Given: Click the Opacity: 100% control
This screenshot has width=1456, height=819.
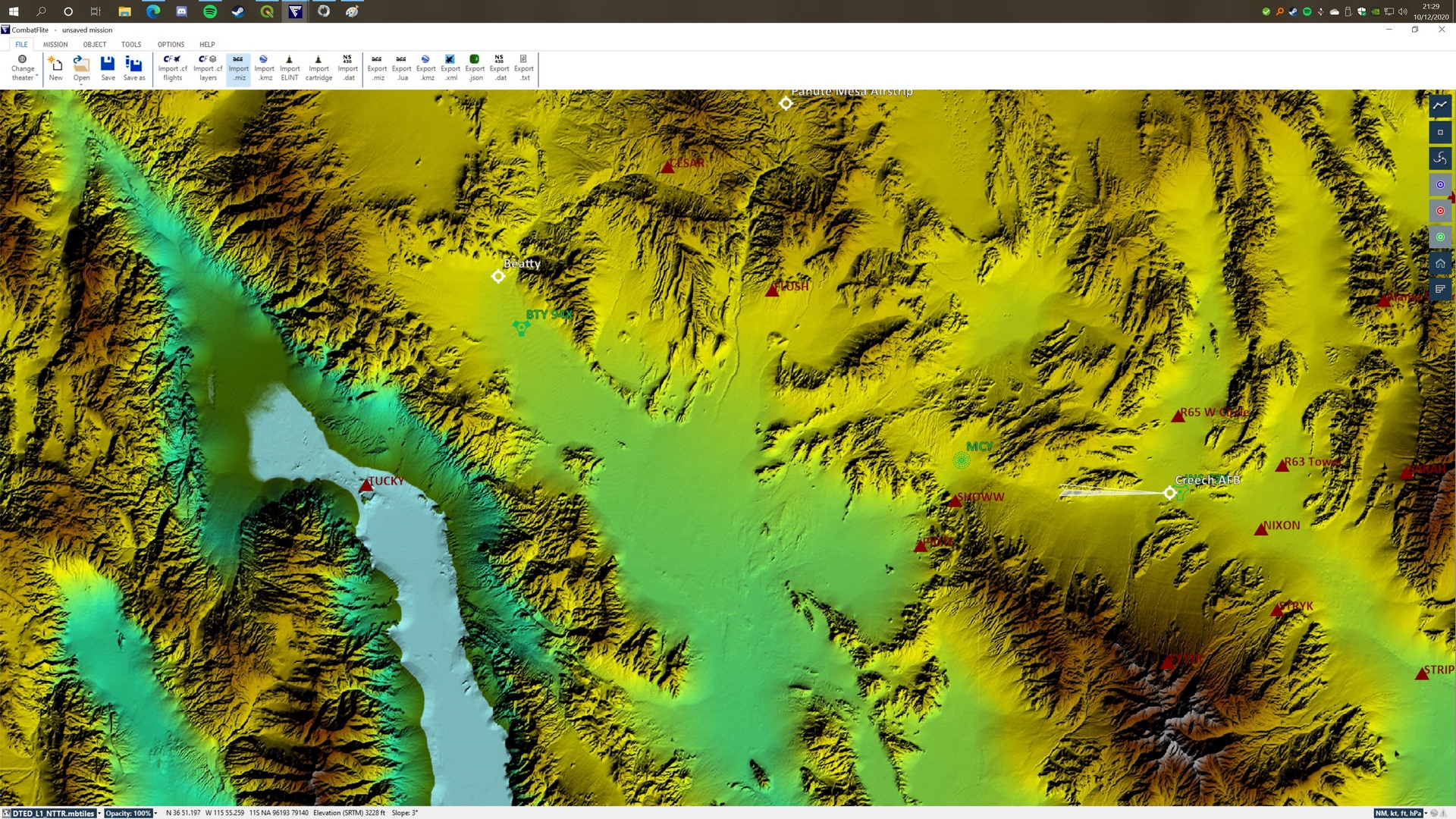Looking at the screenshot, I should coord(128,813).
